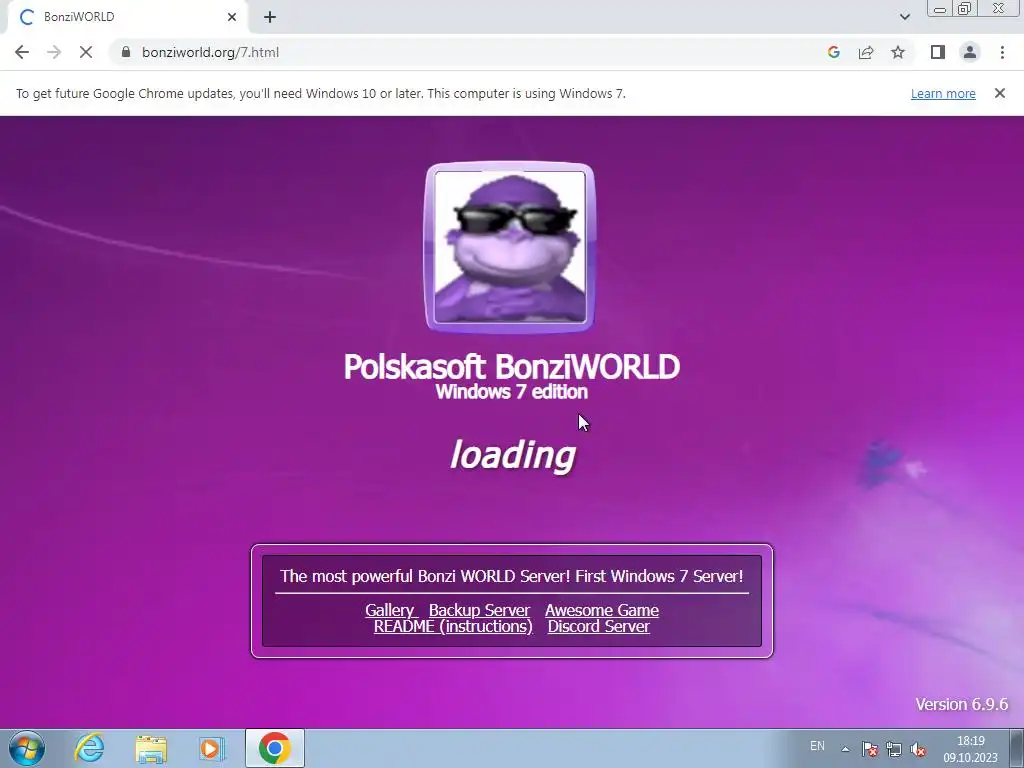Open Chrome three-dot menu
The height and width of the screenshot is (768, 1024).
pos(1002,52)
